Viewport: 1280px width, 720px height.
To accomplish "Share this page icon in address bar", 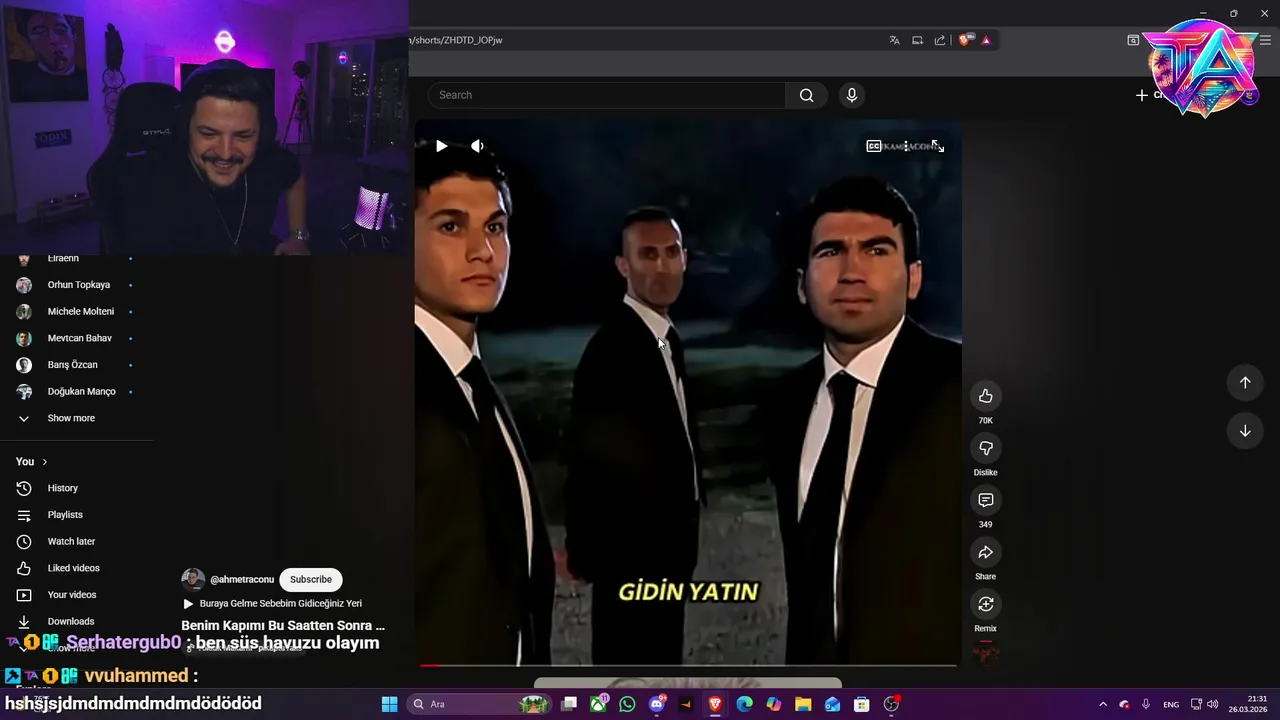I will click(940, 40).
